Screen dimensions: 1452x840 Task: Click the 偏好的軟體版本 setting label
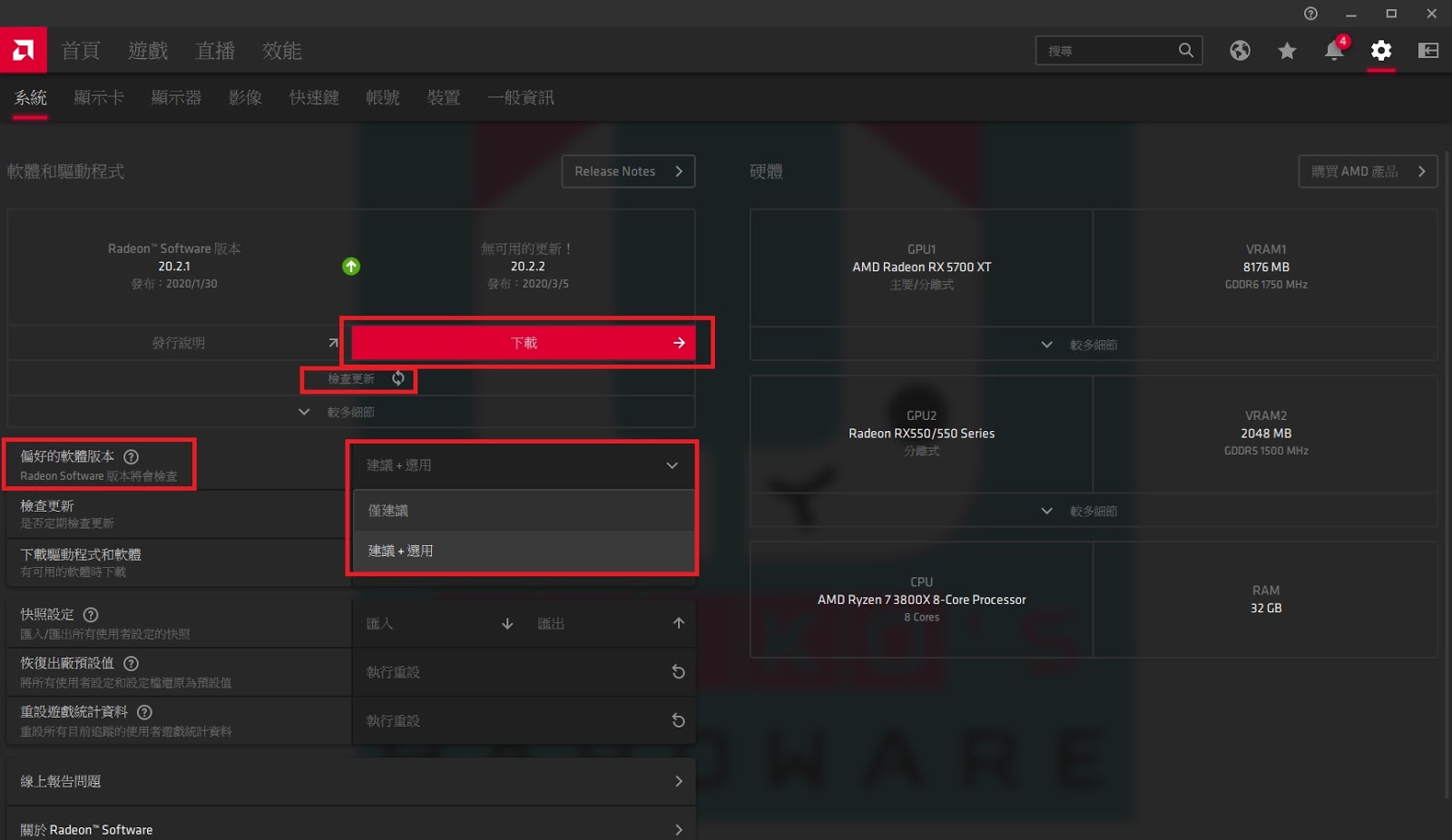click(x=67, y=456)
